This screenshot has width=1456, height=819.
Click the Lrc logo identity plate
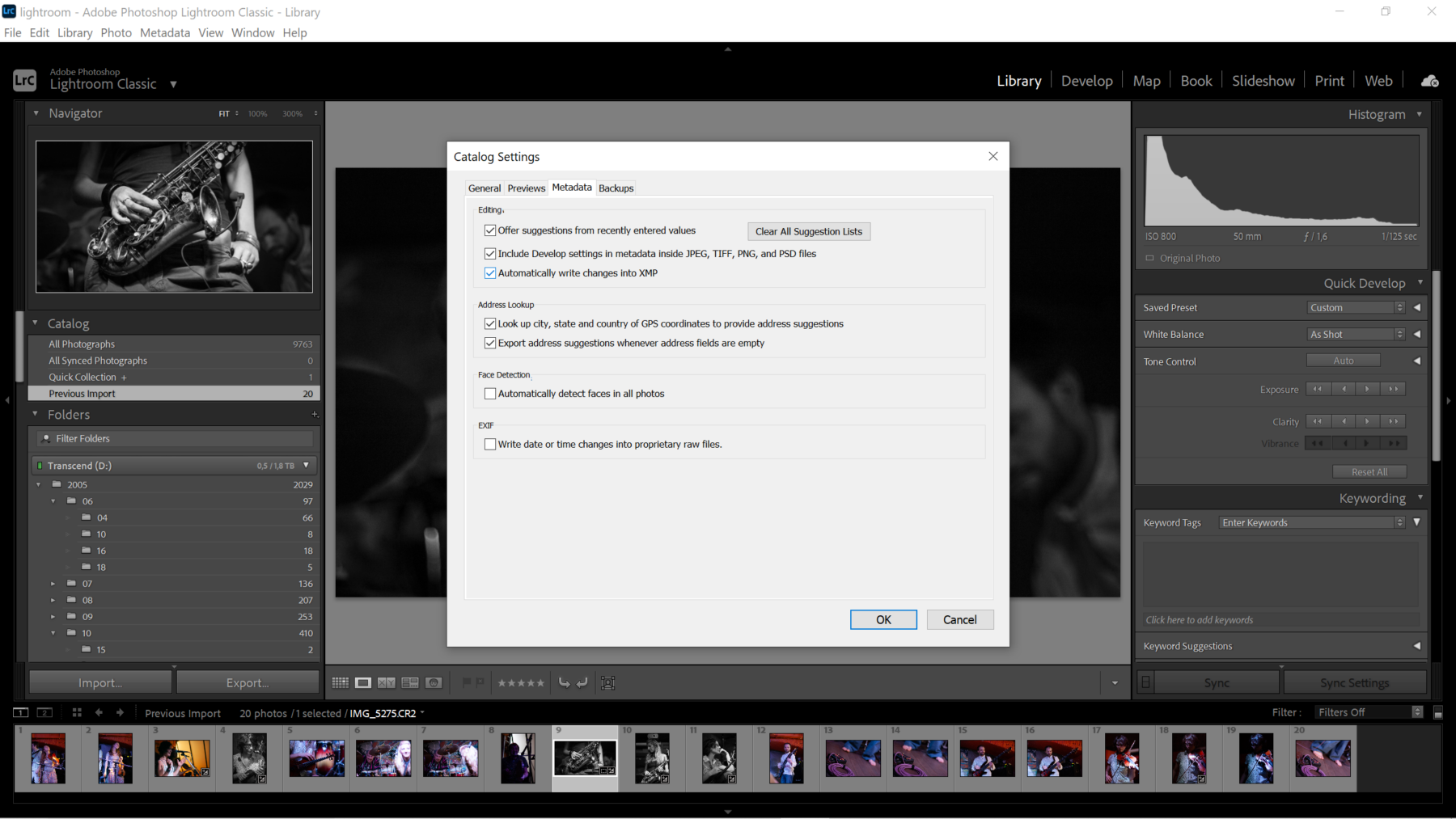[24, 80]
